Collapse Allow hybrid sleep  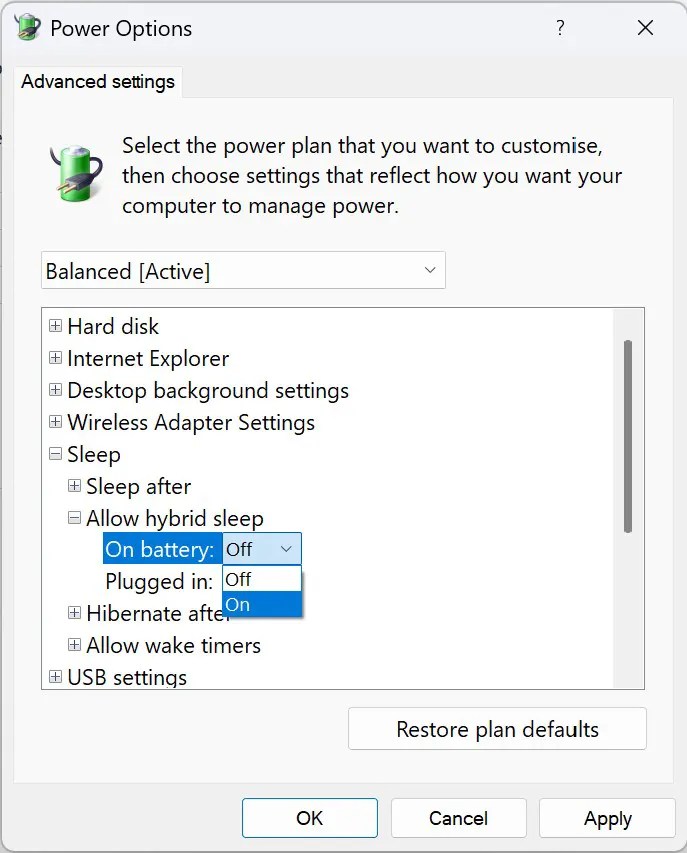point(74,518)
